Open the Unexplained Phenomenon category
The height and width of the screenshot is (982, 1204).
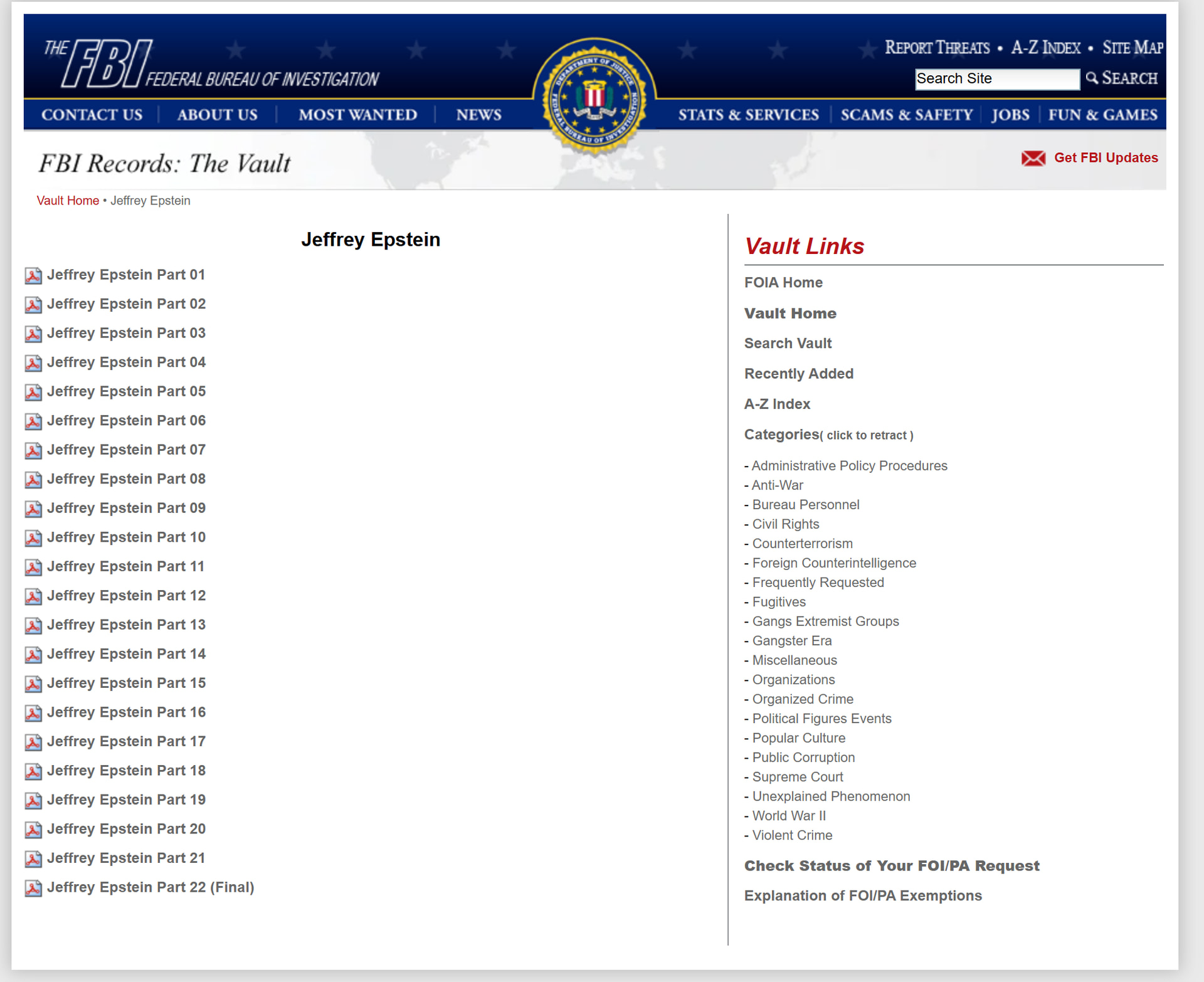click(x=830, y=796)
